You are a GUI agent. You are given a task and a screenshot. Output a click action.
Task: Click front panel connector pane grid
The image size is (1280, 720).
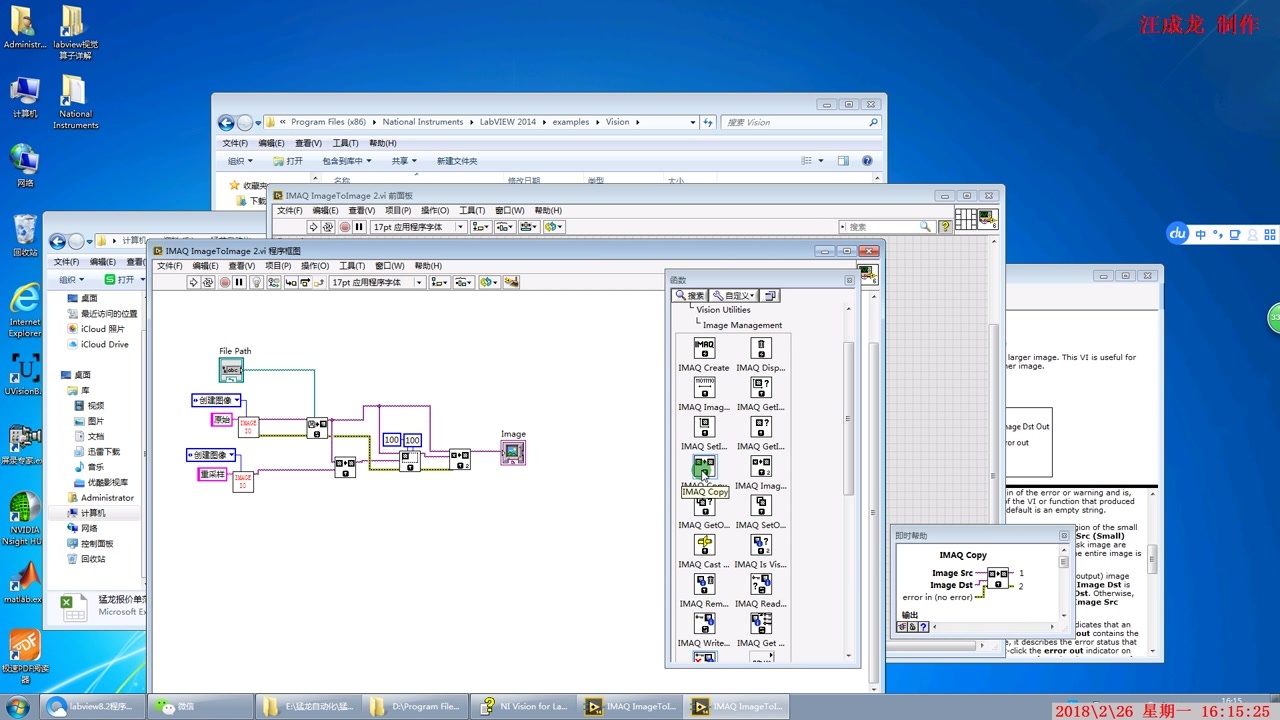point(965,218)
